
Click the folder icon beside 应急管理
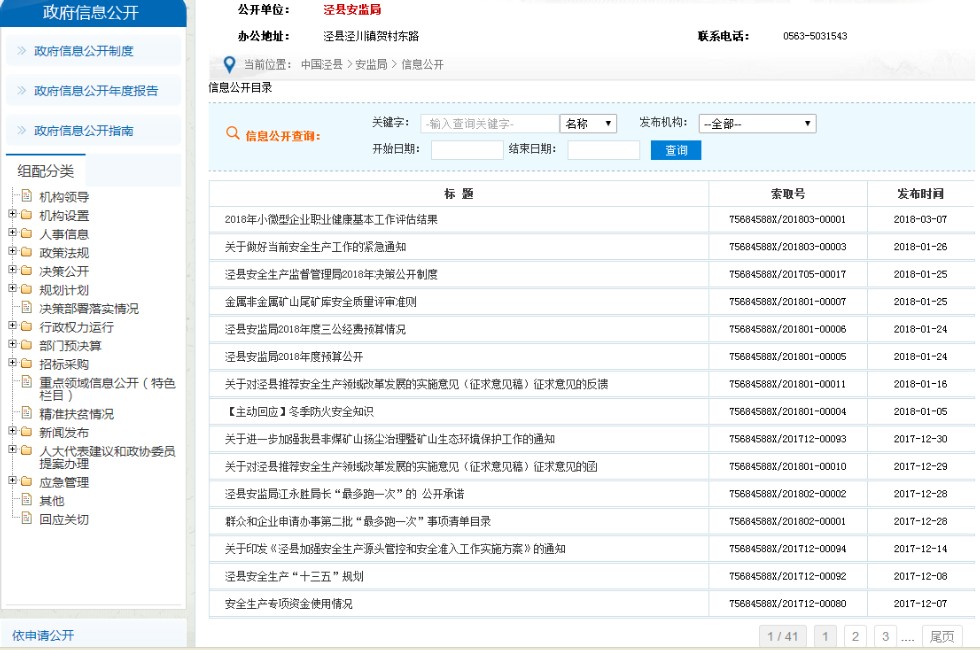click(26, 482)
